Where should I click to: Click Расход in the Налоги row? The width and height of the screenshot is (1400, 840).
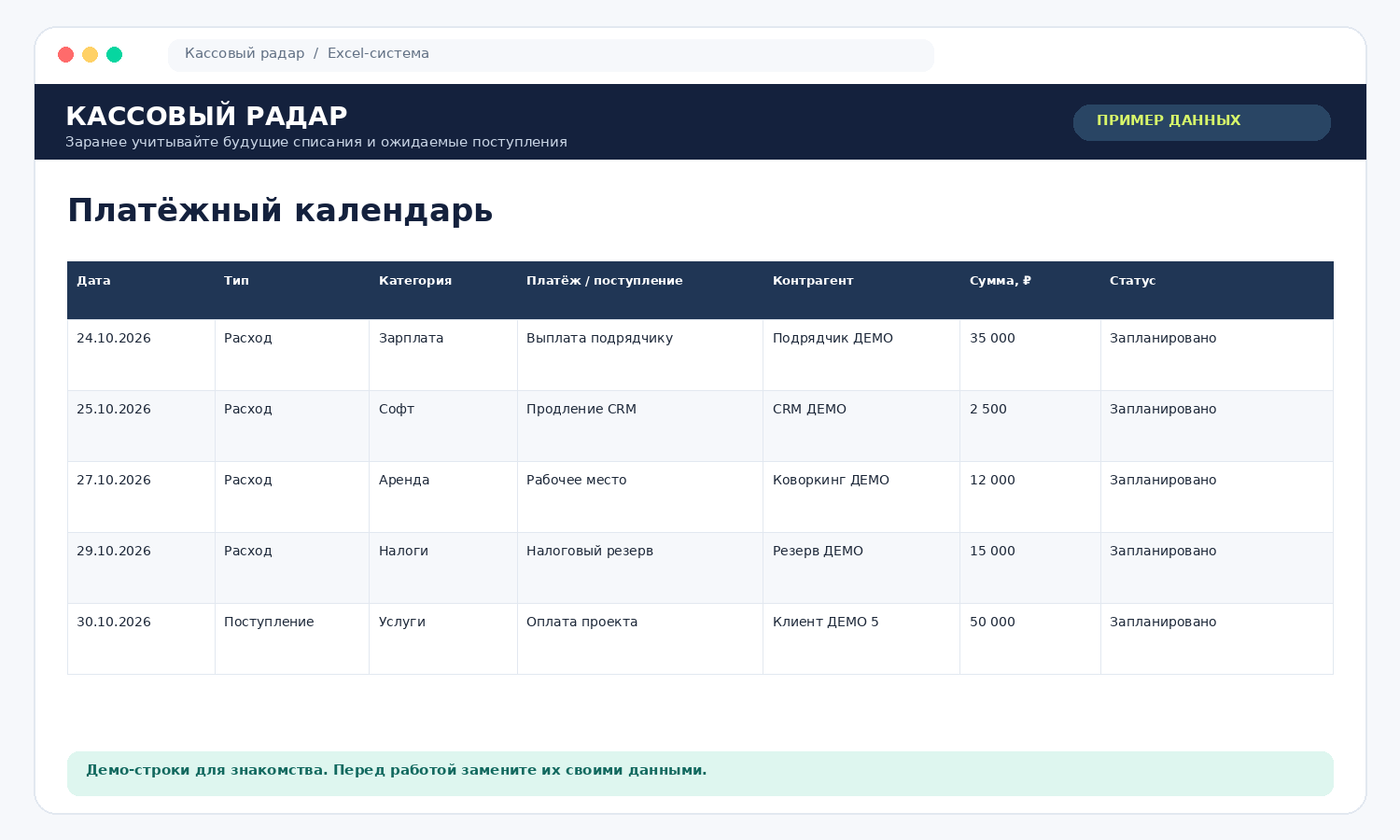292,567
